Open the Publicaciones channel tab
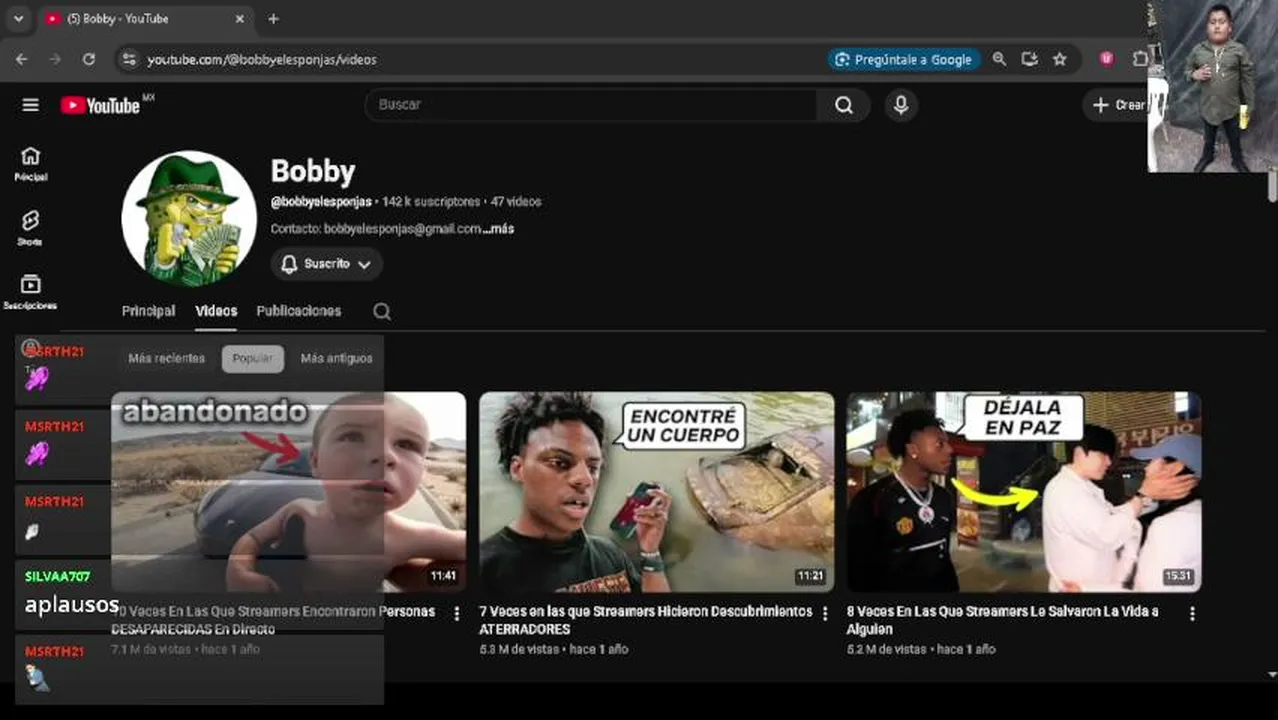This screenshot has width=1278, height=720. point(299,311)
